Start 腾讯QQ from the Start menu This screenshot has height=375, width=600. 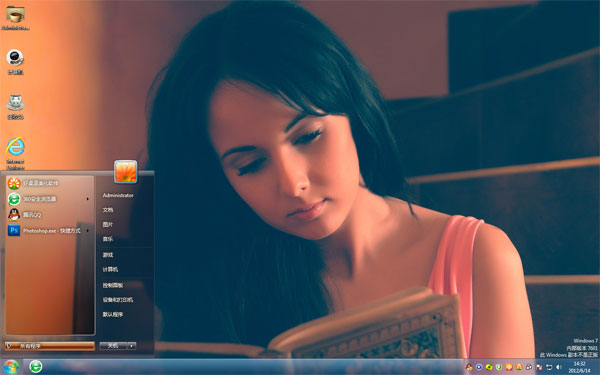click(50, 215)
